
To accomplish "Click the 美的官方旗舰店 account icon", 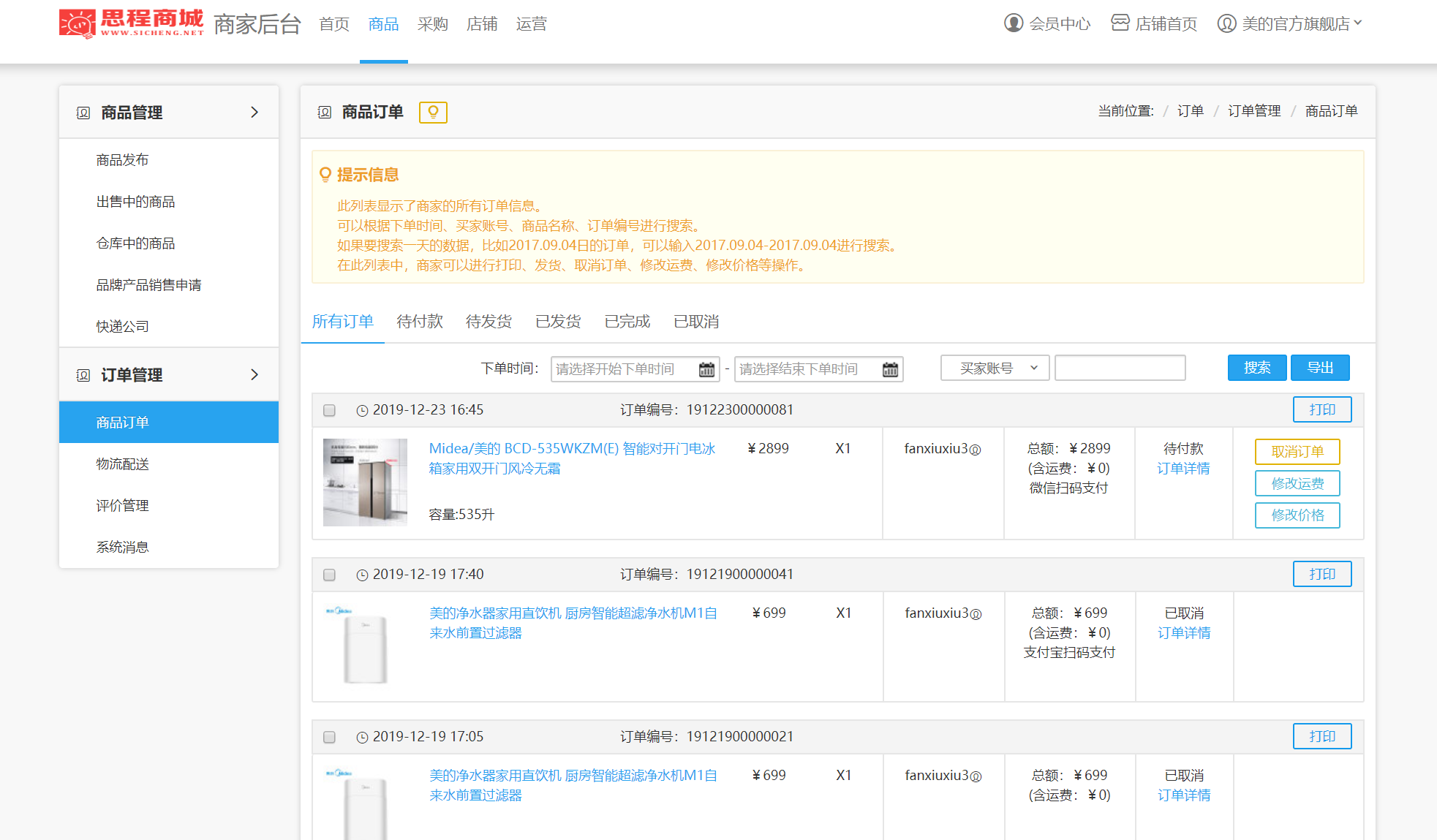I will tap(1226, 23).
